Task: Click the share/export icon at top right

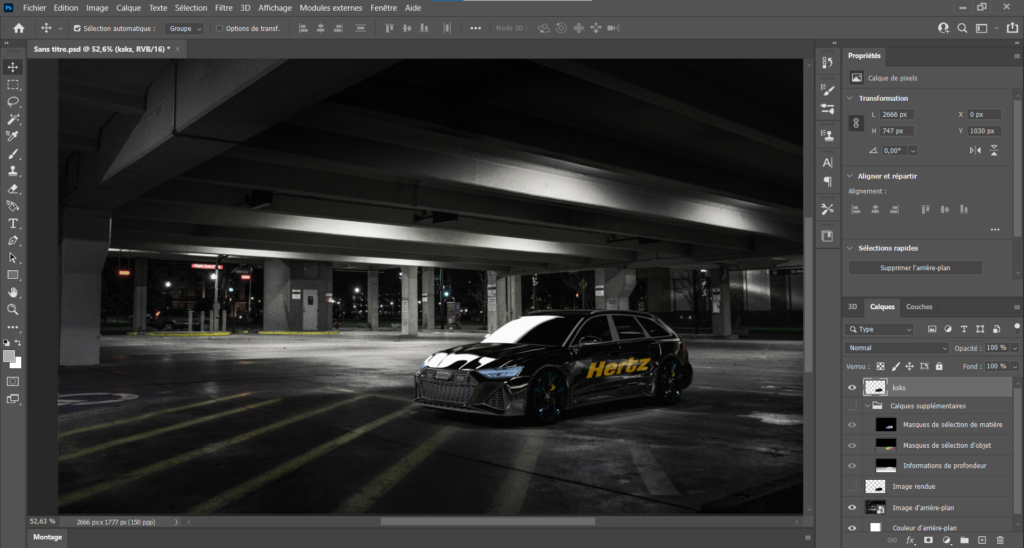Action: coord(1012,28)
